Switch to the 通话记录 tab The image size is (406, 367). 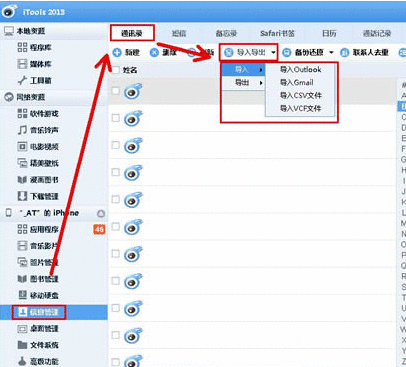pyautogui.click(x=377, y=33)
